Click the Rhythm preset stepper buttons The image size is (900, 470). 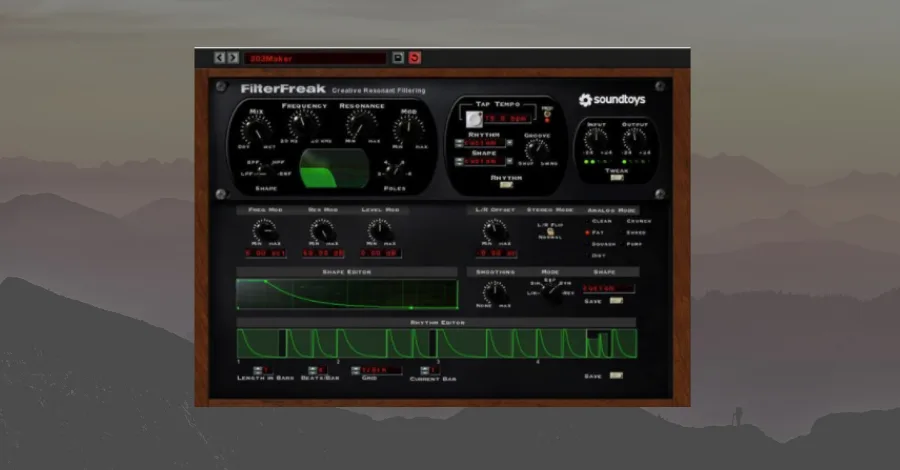459,143
